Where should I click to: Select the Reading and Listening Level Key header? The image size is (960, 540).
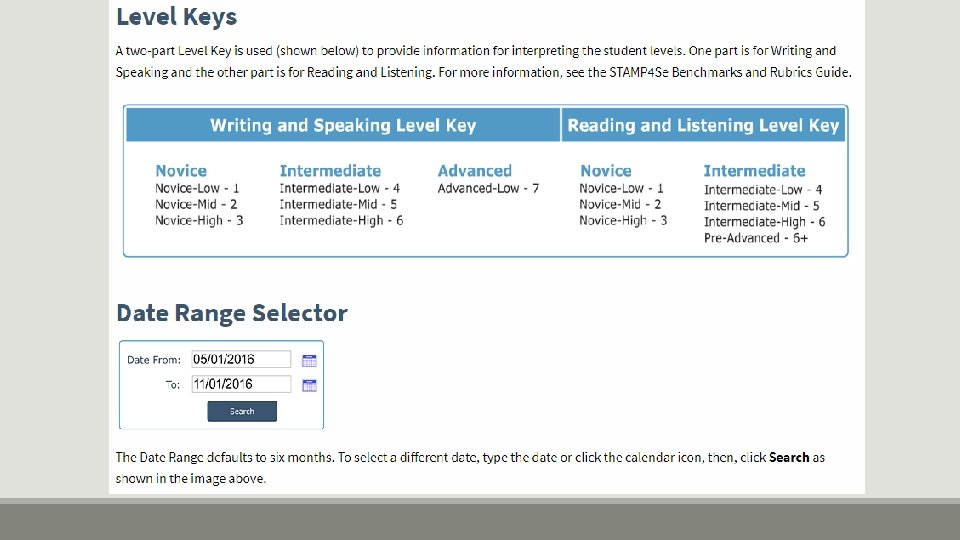click(x=703, y=125)
